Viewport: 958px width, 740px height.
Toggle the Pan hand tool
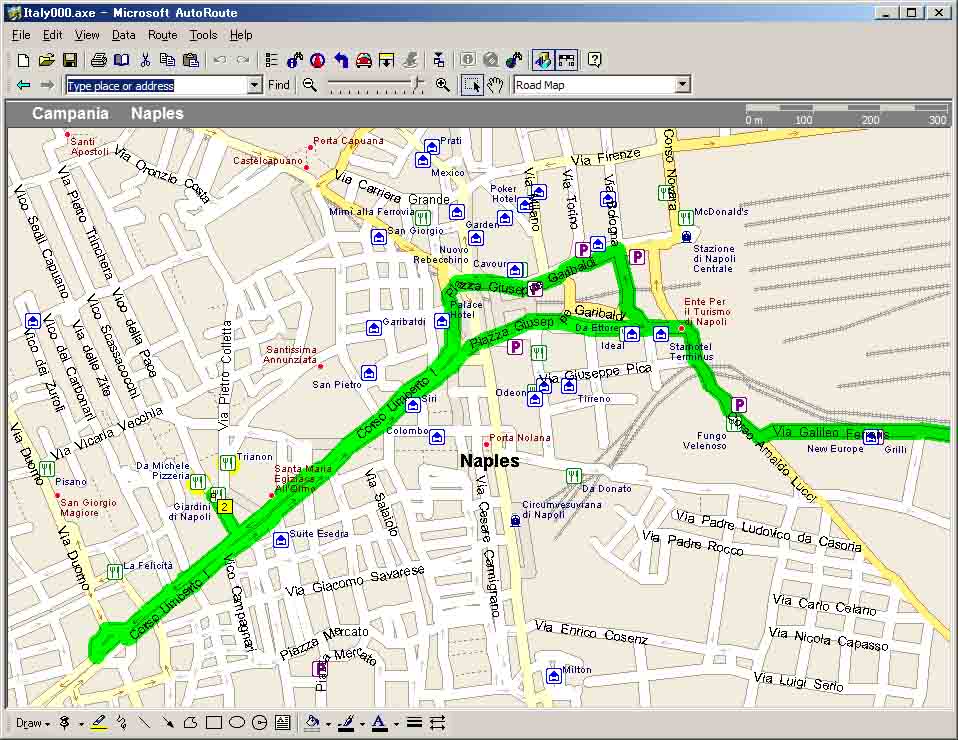495,85
